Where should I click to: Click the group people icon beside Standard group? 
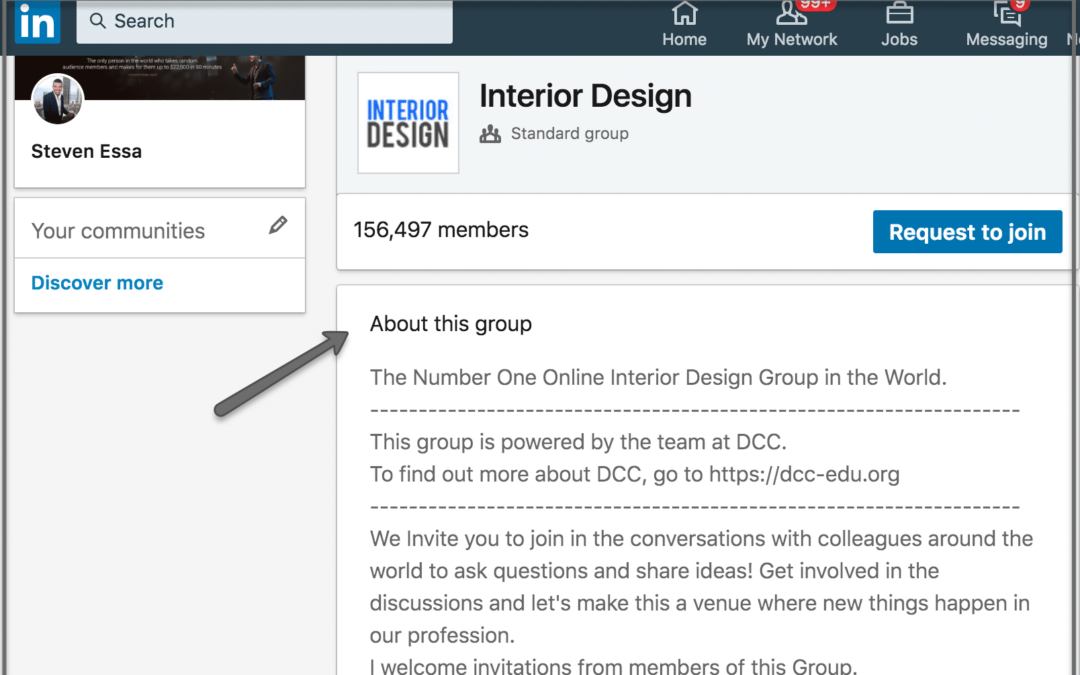click(x=490, y=134)
